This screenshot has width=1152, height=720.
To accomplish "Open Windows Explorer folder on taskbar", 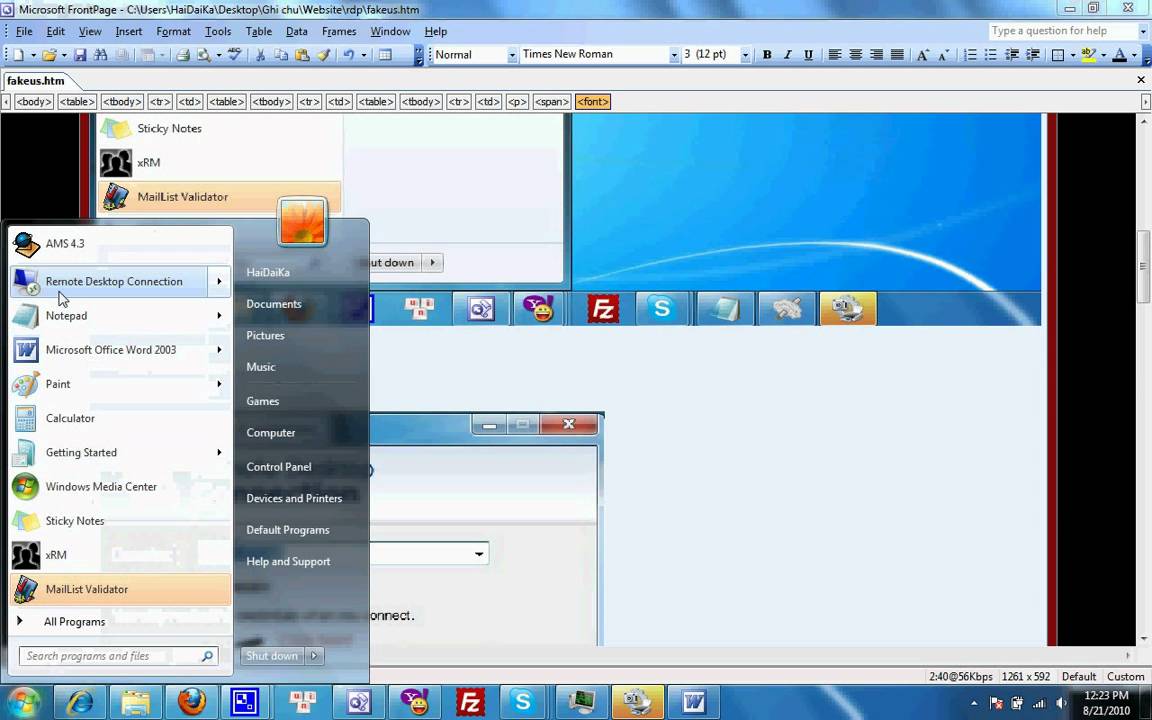I will (136, 702).
